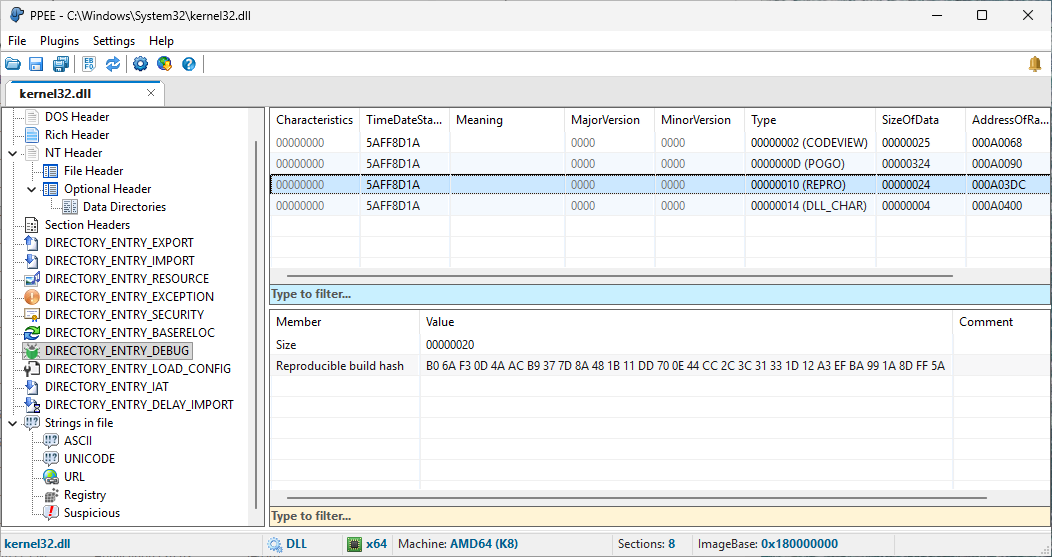Select Strings in file node
Screen dimensions: 1052x557
coord(78,423)
